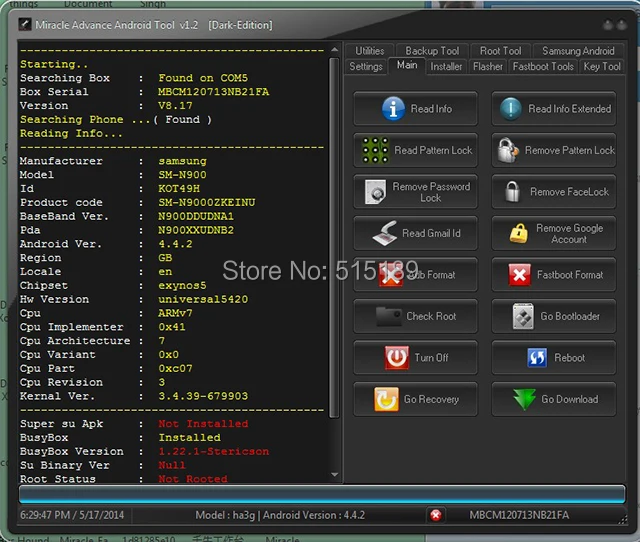
Task: Open the Utilities tab
Action: pos(369,51)
